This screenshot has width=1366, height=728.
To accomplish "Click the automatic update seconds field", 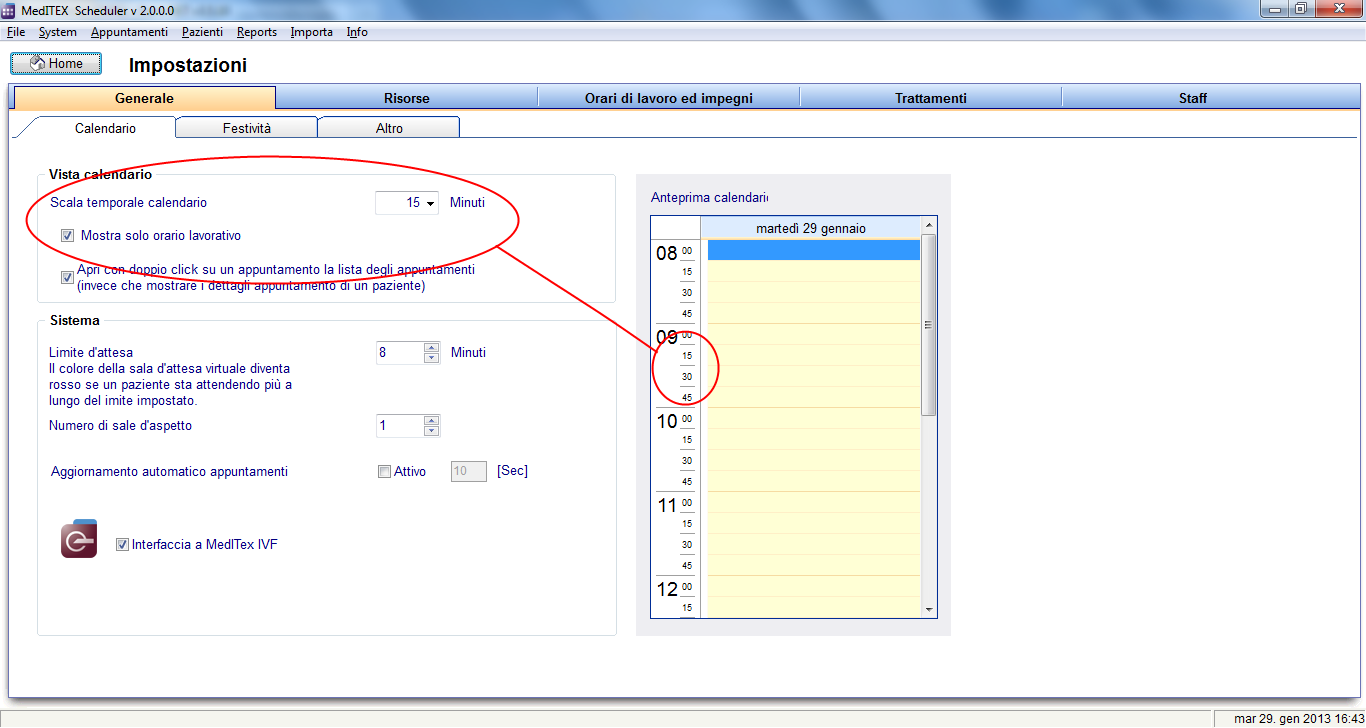I will coord(469,471).
